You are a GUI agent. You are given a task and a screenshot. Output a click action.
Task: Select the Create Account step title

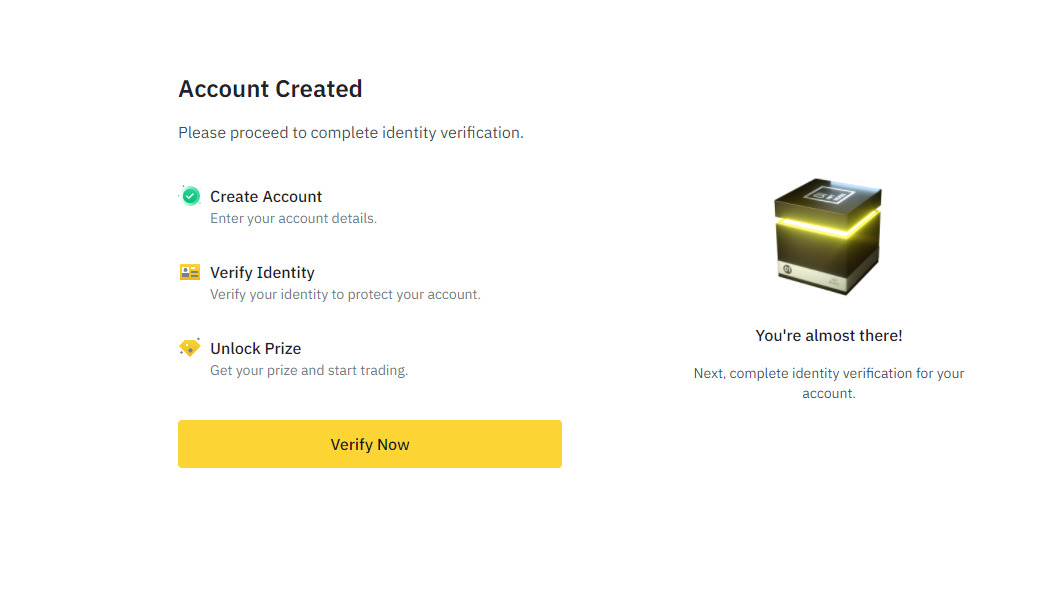[x=266, y=196]
